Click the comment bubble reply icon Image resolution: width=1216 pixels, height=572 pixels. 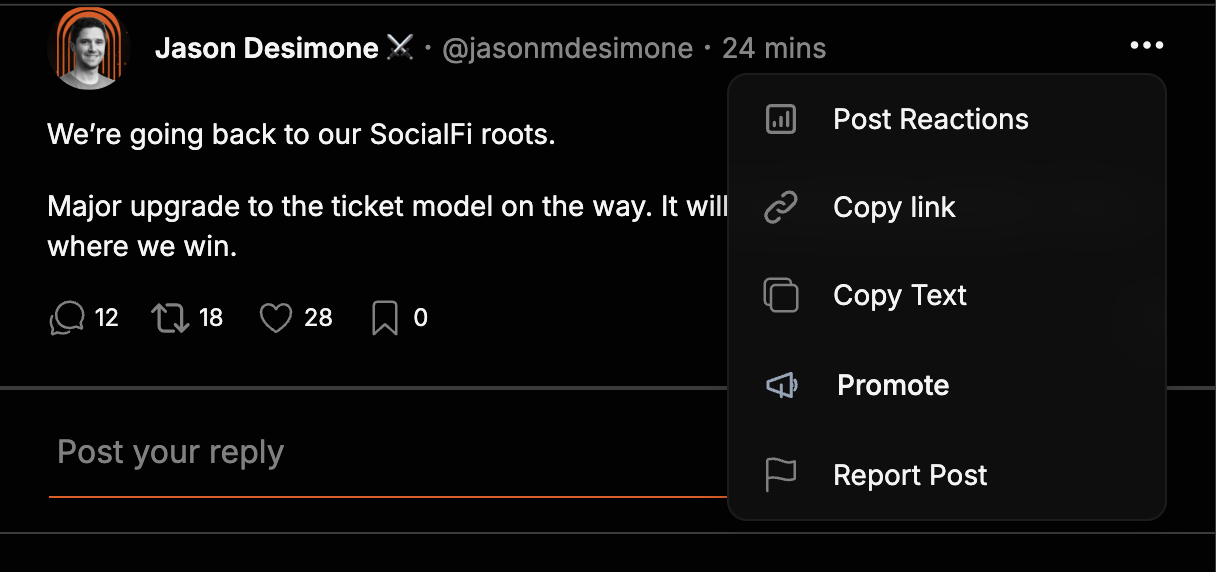pos(67,318)
